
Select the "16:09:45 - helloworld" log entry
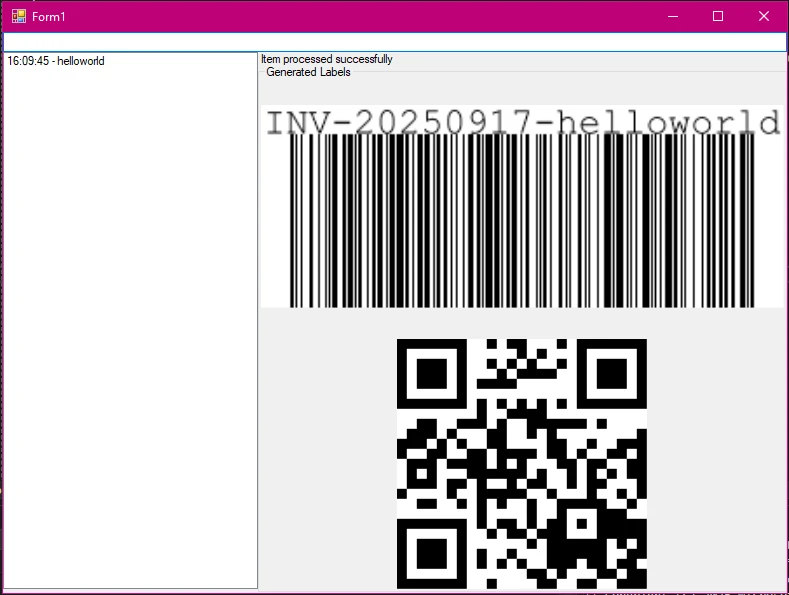56,62
